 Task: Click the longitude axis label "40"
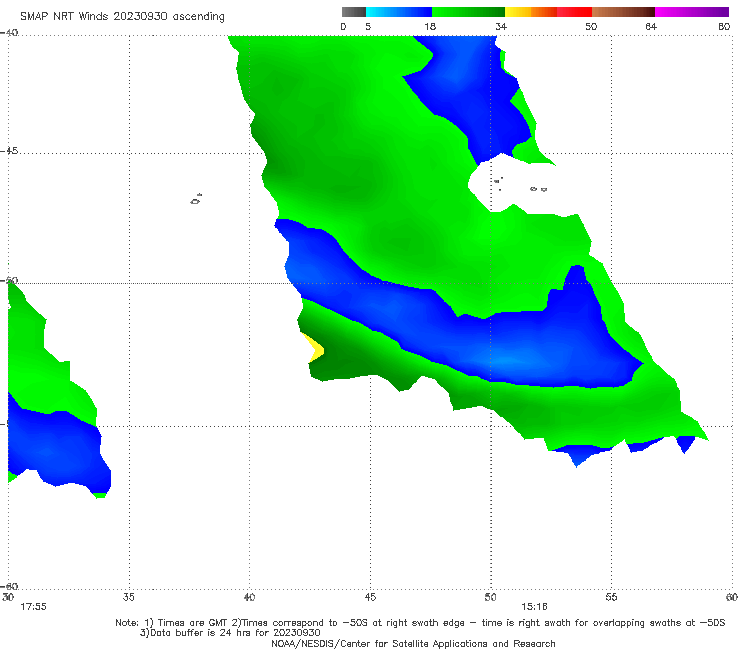click(249, 597)
